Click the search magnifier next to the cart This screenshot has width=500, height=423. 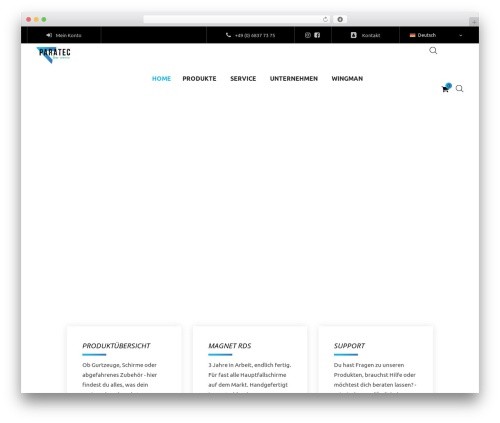[x=459, y=89]
